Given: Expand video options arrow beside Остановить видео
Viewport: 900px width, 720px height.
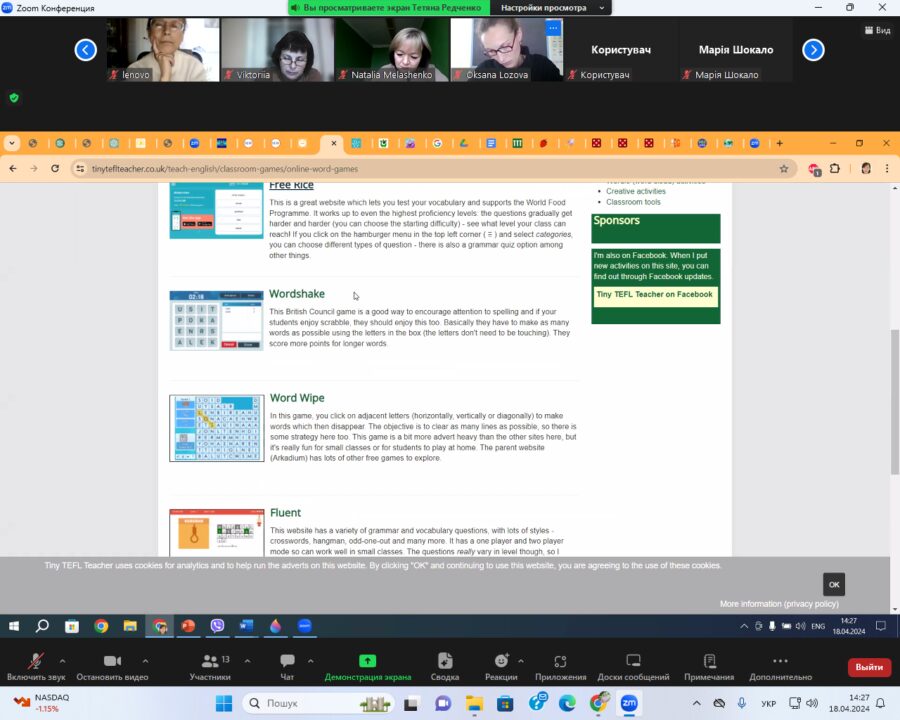Looking at the screenshot, I should tap(145, 661).
